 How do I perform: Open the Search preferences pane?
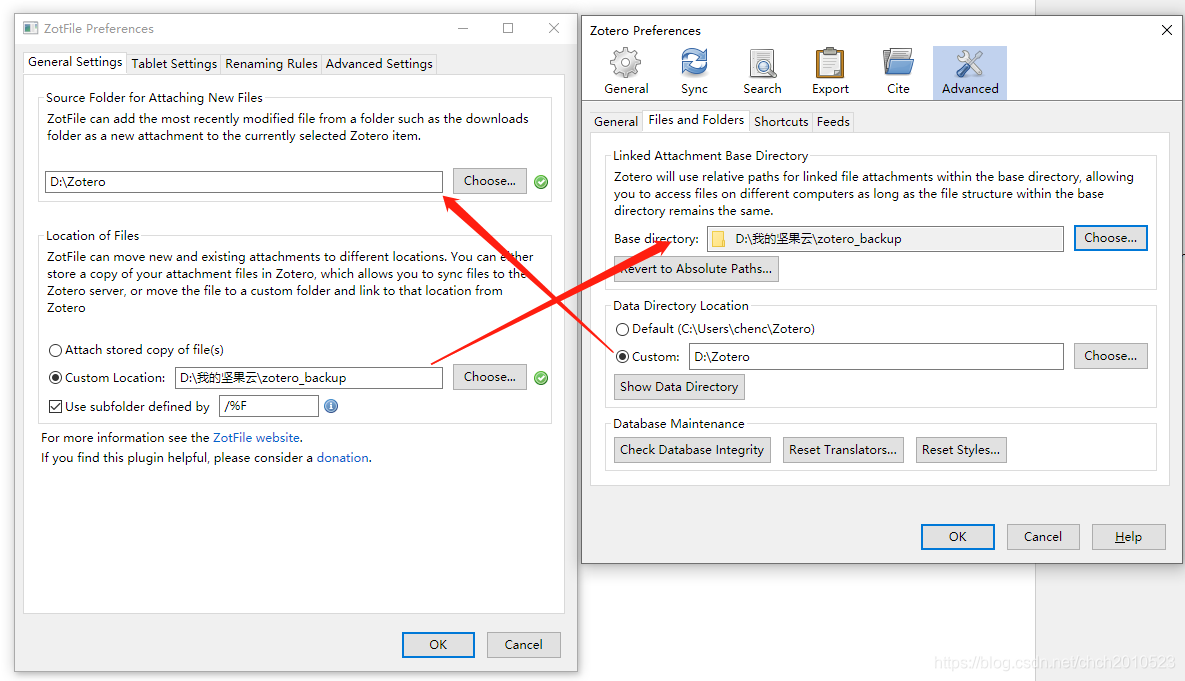tap(762, 72)
